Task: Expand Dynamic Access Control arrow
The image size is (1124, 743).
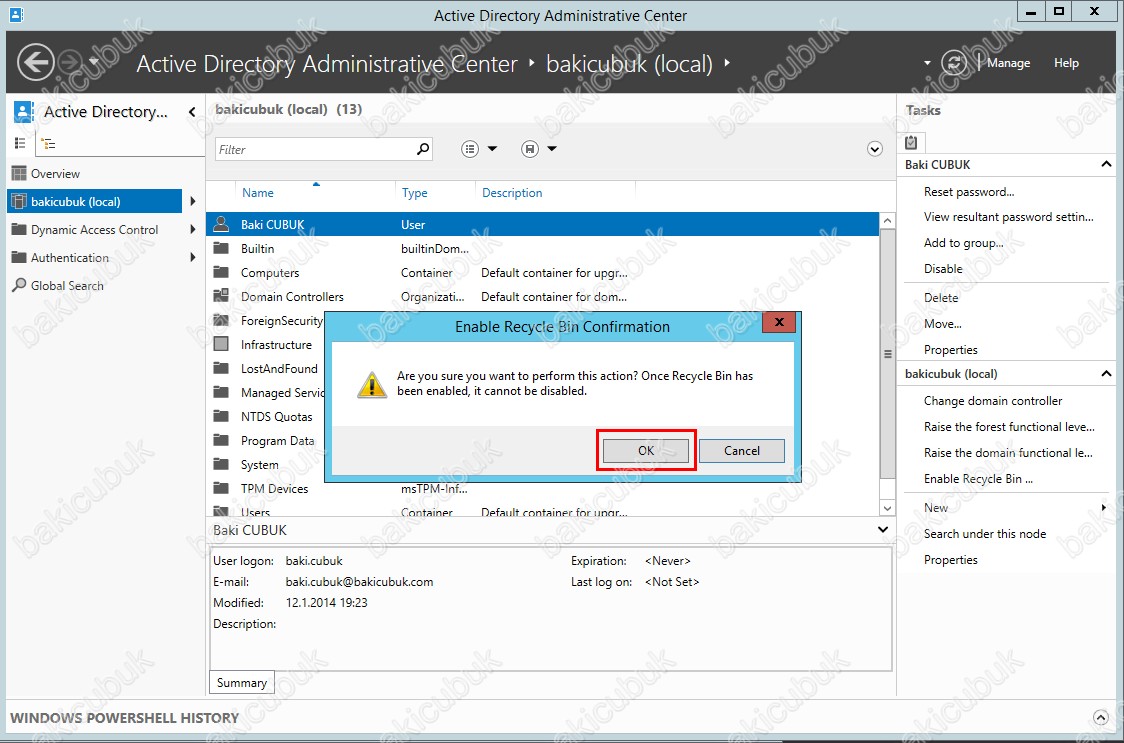Action: click(192, 229)
